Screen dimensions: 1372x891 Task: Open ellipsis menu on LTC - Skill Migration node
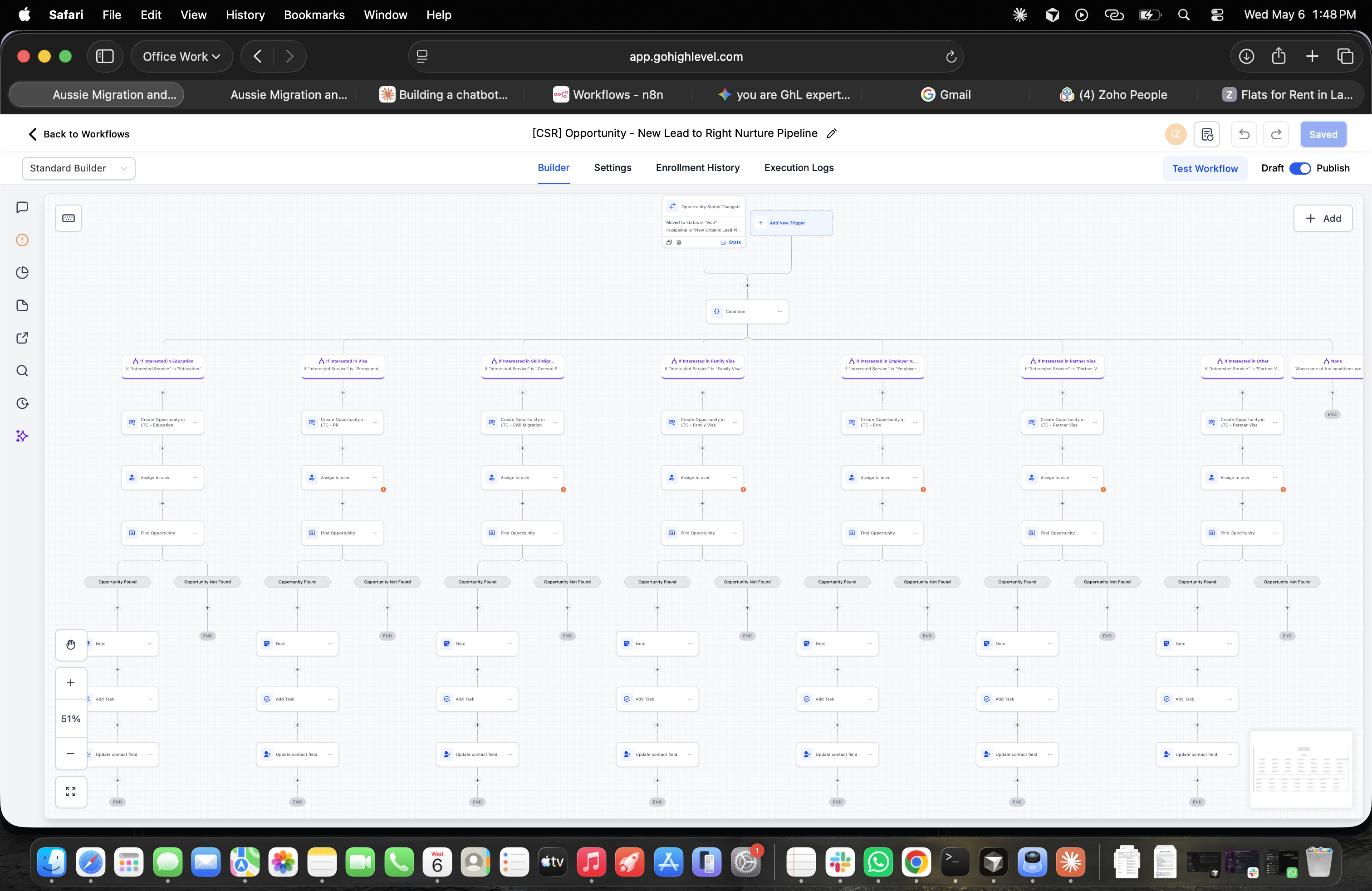(554, 422)
